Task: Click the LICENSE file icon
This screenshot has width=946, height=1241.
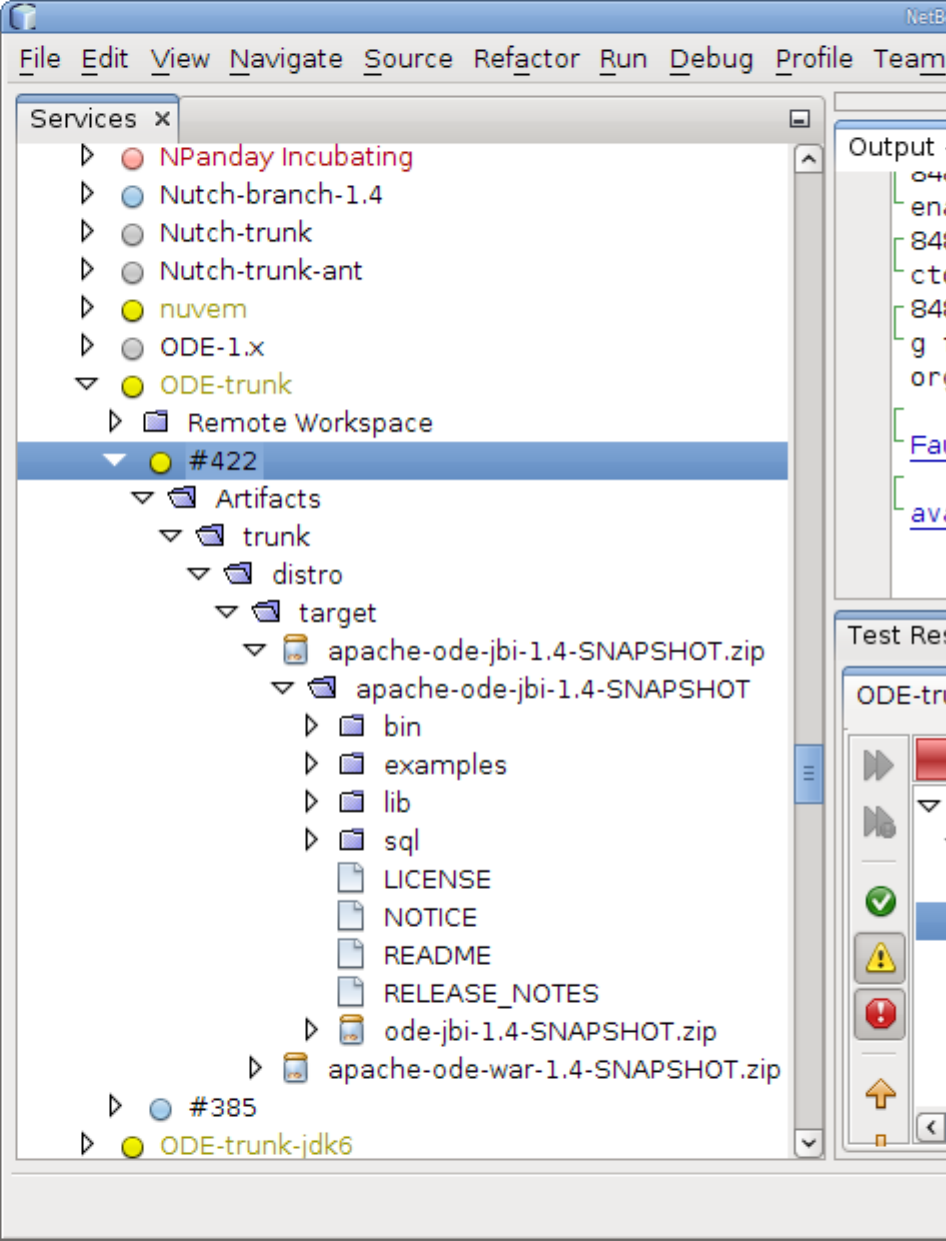Action: [350, 878]
